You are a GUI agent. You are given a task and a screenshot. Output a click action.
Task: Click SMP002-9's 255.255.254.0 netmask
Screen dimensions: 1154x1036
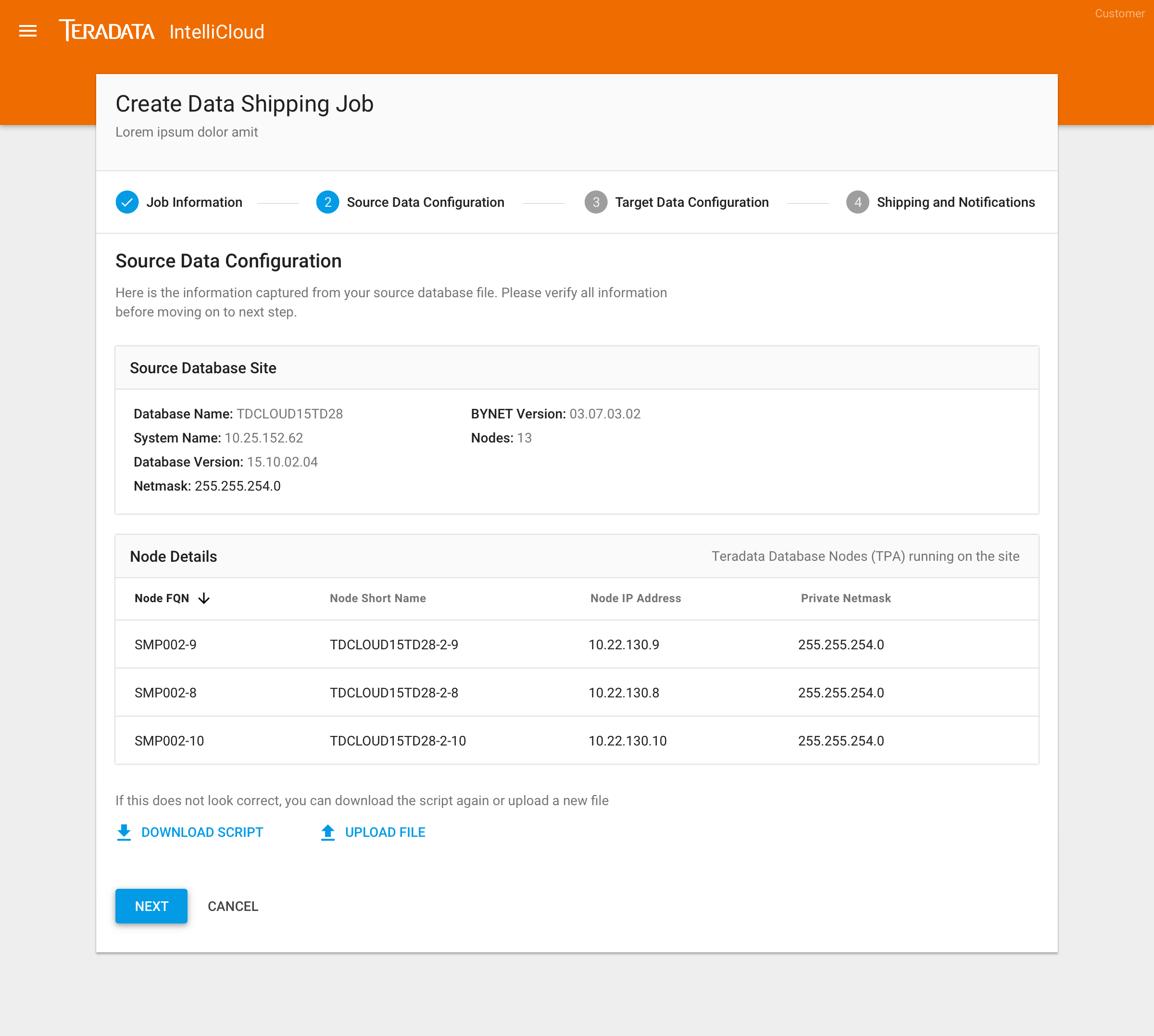point(841,645)
